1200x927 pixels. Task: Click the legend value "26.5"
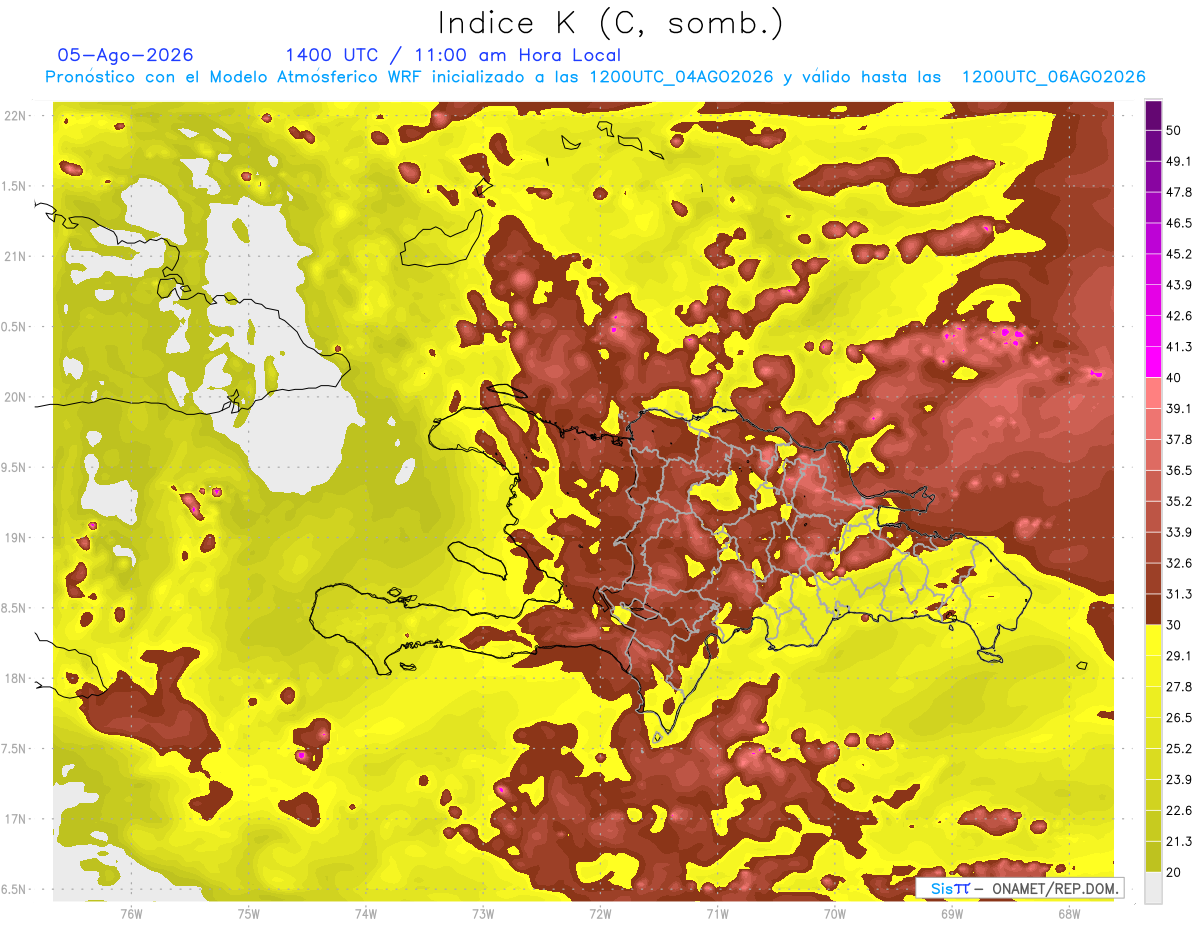[1179, 718]
